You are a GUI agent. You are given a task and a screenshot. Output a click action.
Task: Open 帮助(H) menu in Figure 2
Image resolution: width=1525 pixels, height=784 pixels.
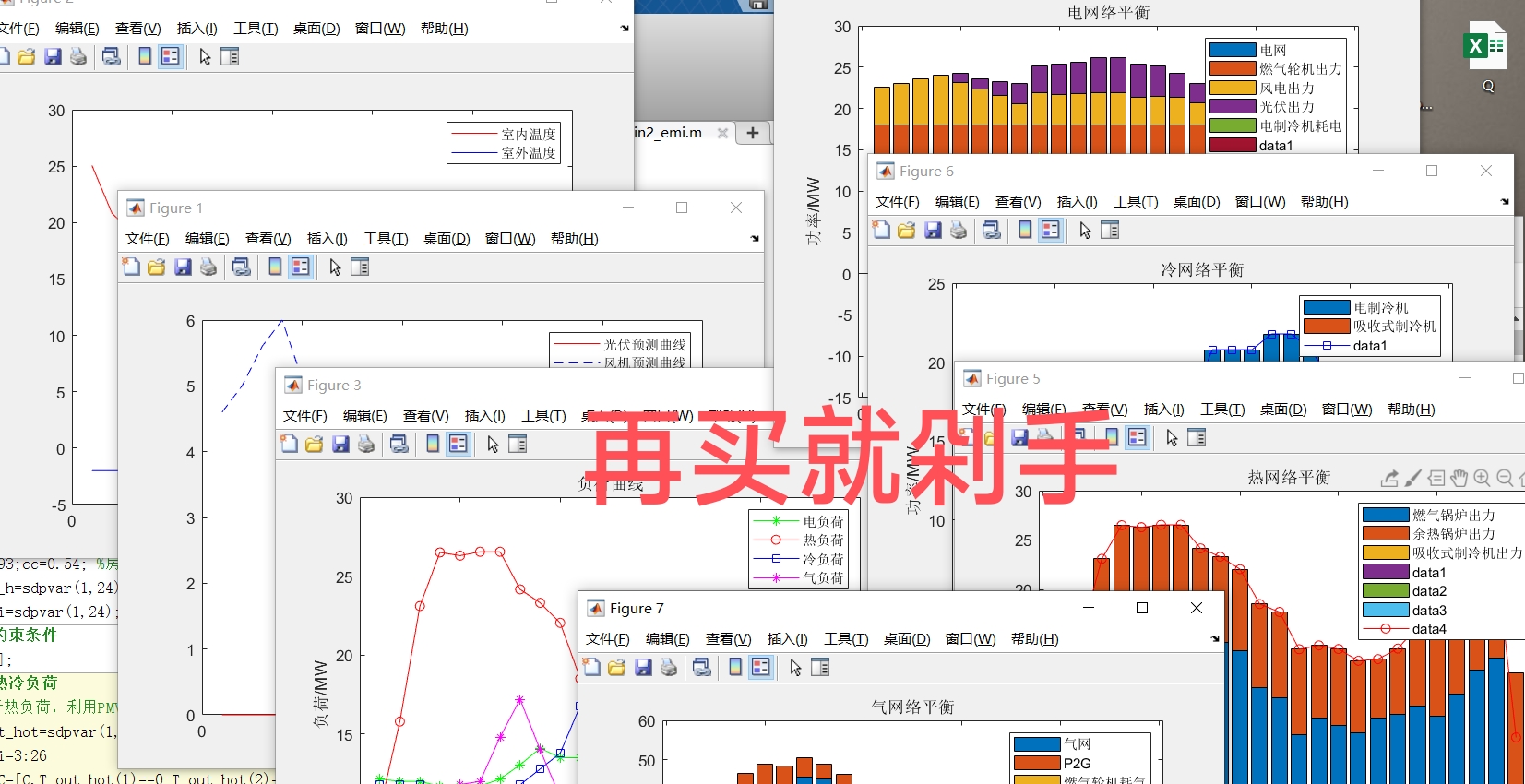pos(445,29)
